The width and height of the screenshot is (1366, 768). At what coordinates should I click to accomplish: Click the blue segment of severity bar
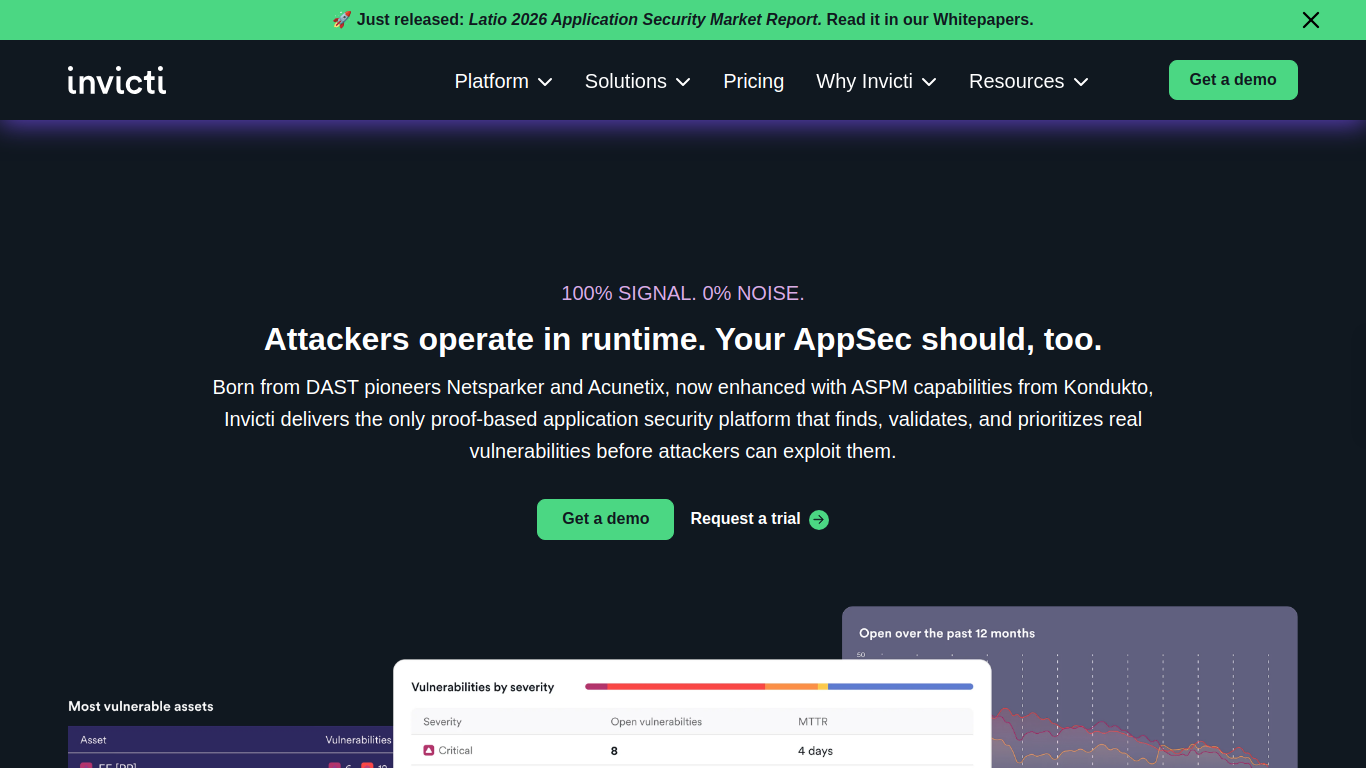[x=900, y=686]
